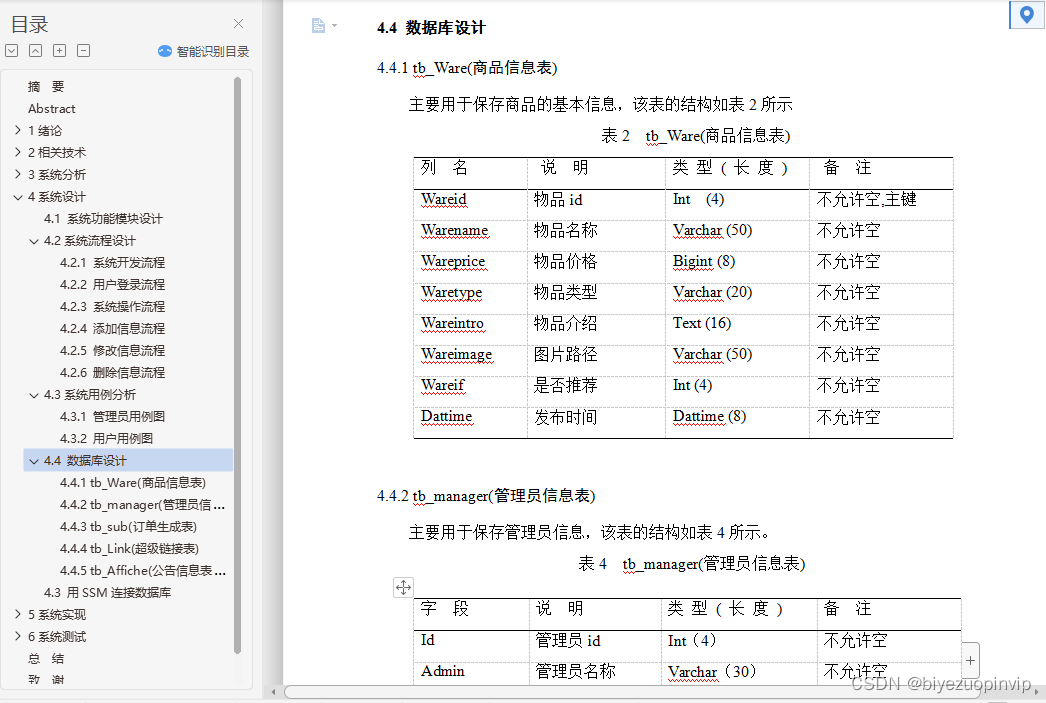Screen dimensions: 1046x703
Task: Click the table move handle above 字段 table
Action: point(403,588)
